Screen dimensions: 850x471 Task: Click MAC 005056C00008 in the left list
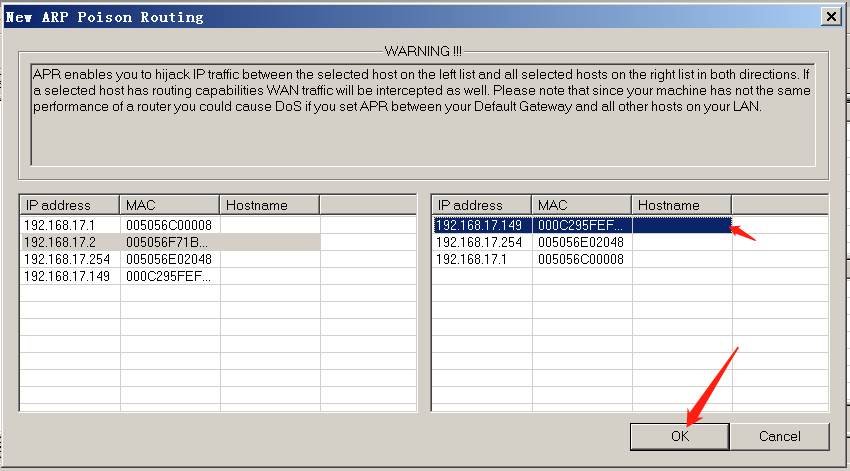[x=169, y=225]
